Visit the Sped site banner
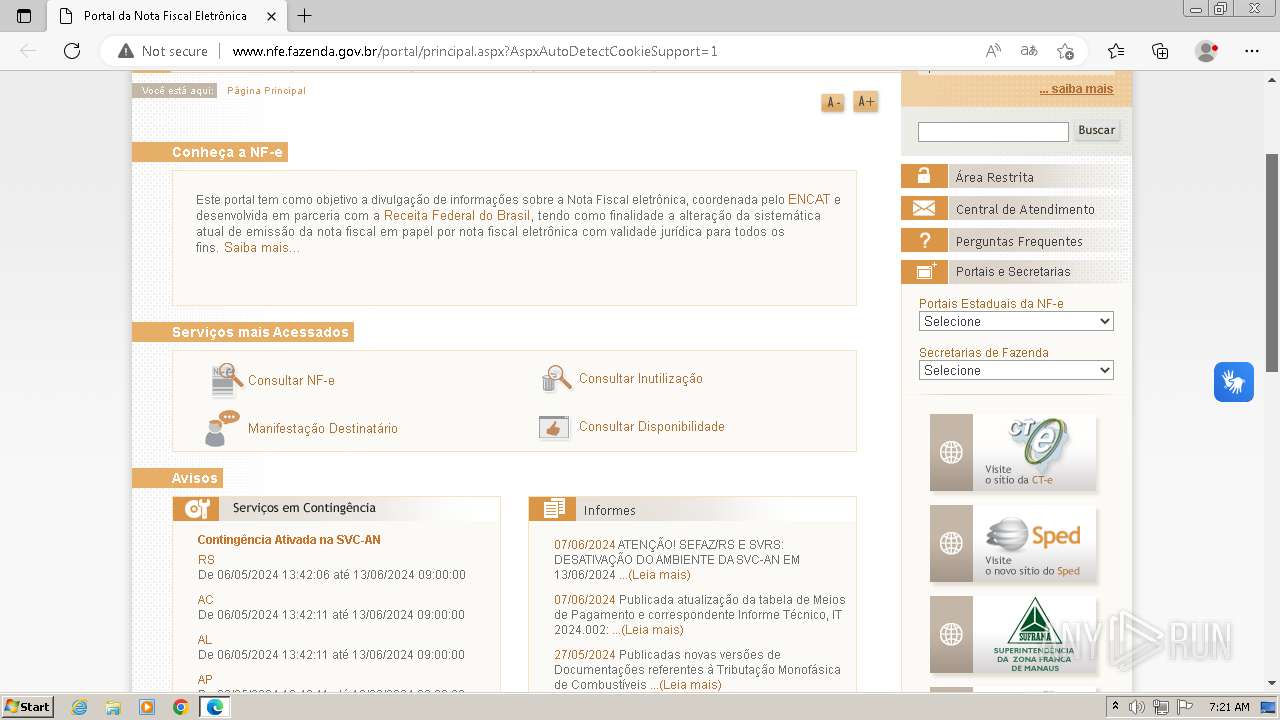The width and height of the screenshot is (1280, 720). pyautogui.click(x=1013, y=544)
